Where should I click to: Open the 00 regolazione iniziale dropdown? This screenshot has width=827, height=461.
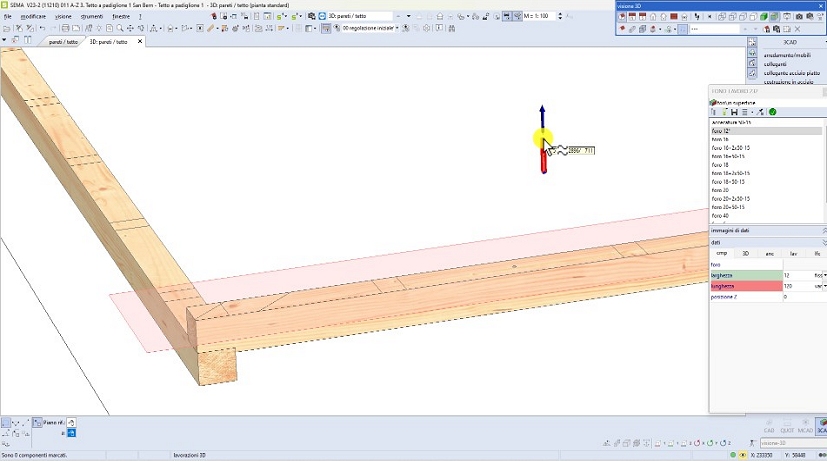[x=396, y=29]
